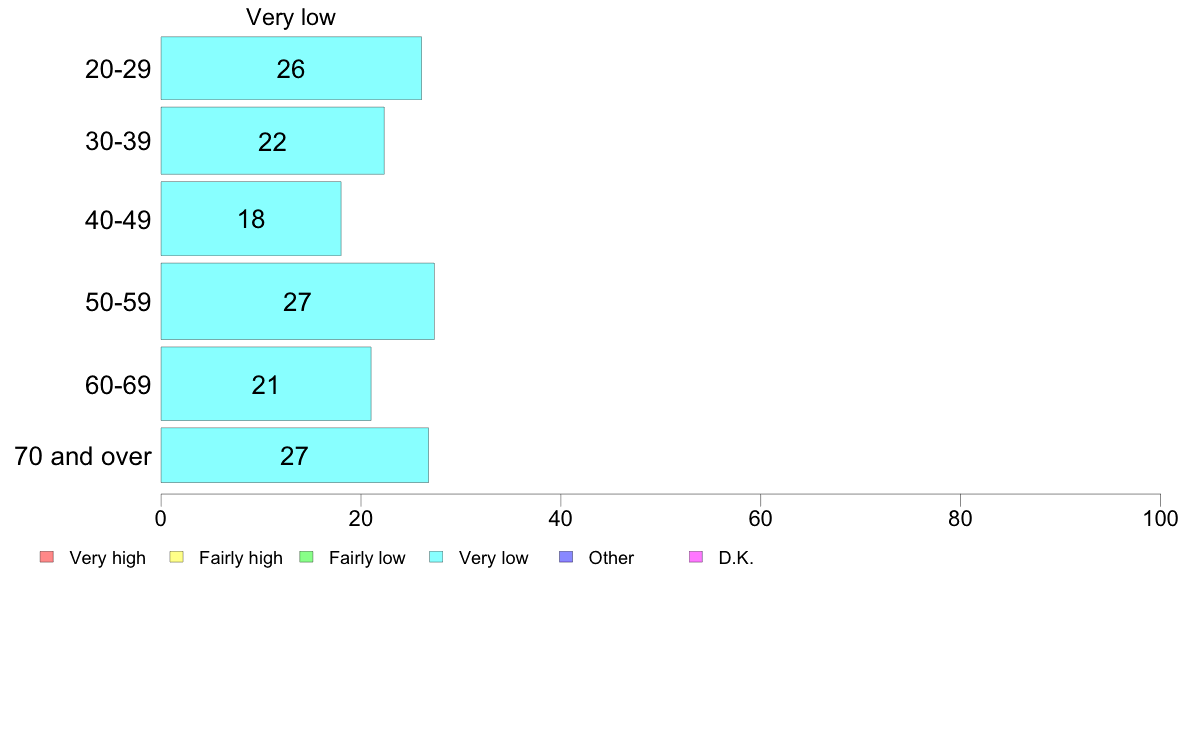
Task: Select the 30-39 bar showing 22
Action: pos(273,141)
